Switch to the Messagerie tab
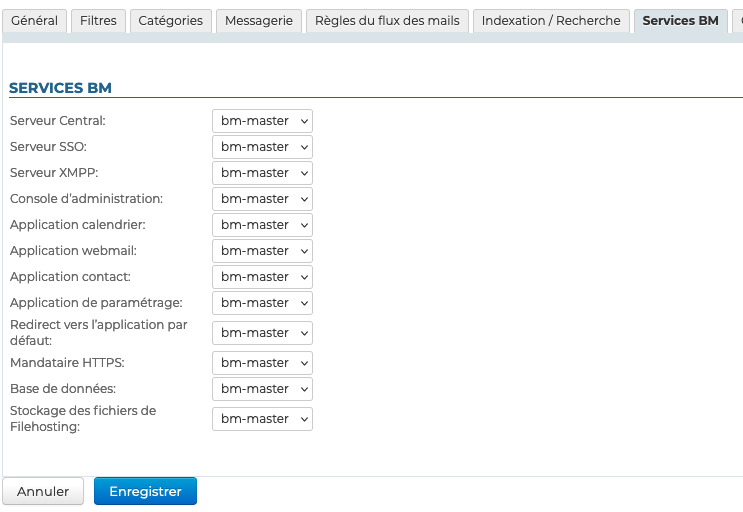The height and width of the screenshot is (512, 743). pos(259,21)
